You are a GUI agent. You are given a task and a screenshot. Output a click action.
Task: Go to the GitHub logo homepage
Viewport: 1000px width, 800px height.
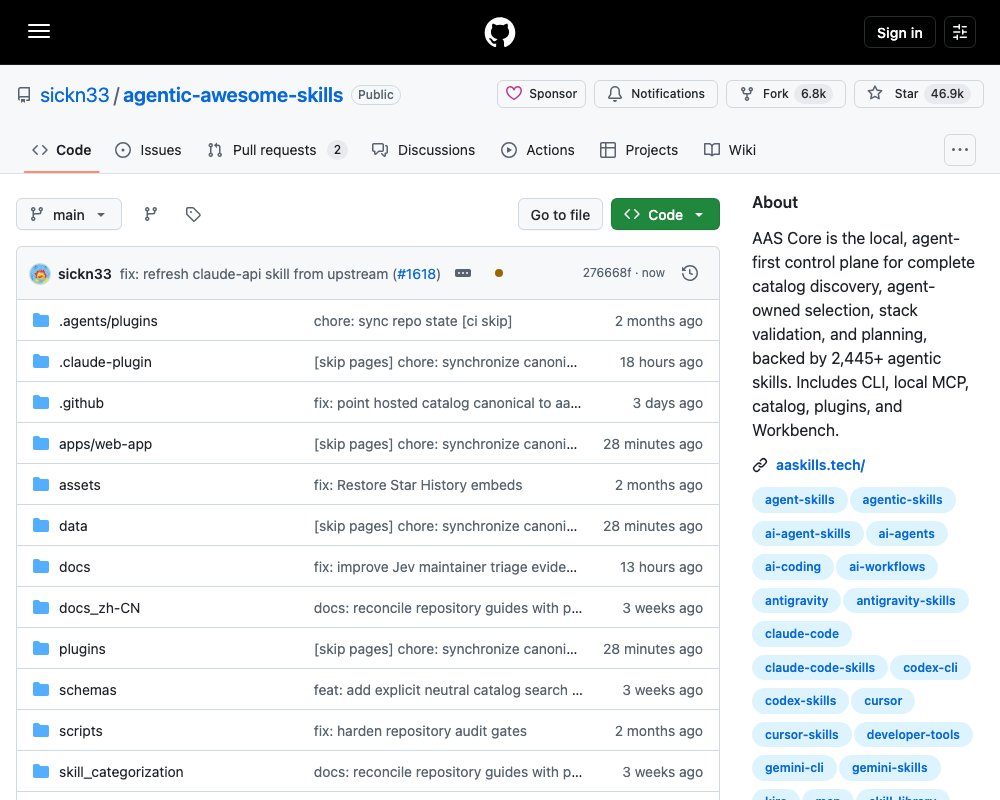click(x=500, y=32)
